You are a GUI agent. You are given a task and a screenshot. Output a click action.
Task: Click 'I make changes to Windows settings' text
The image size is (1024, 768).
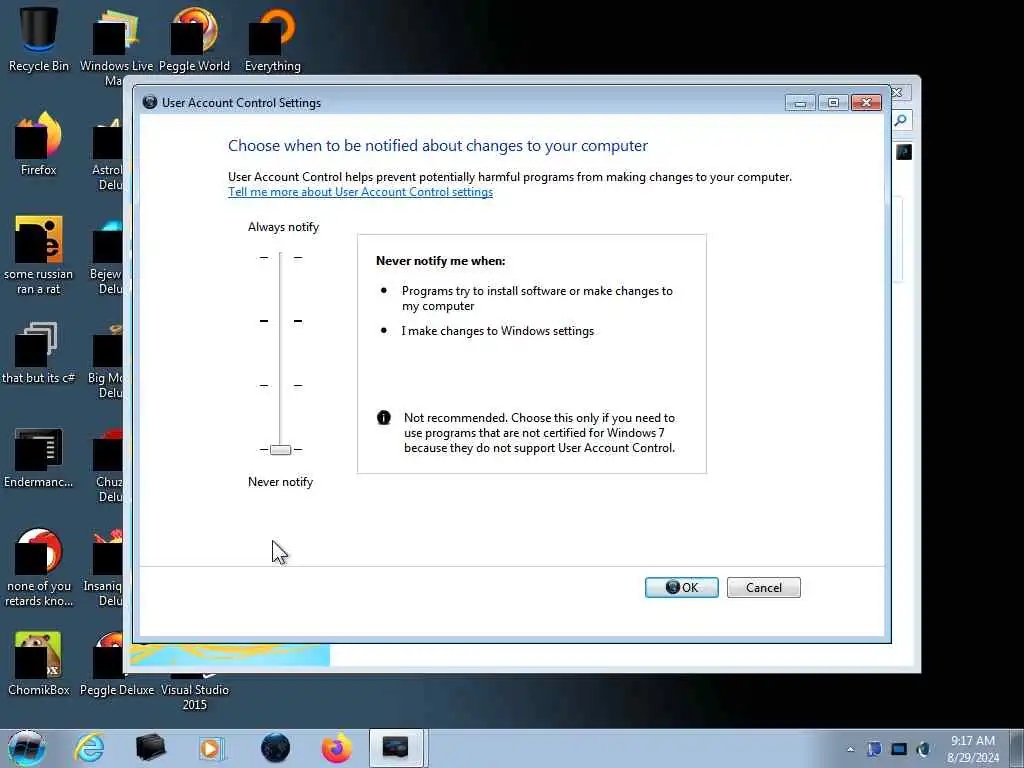pos(498,331)
